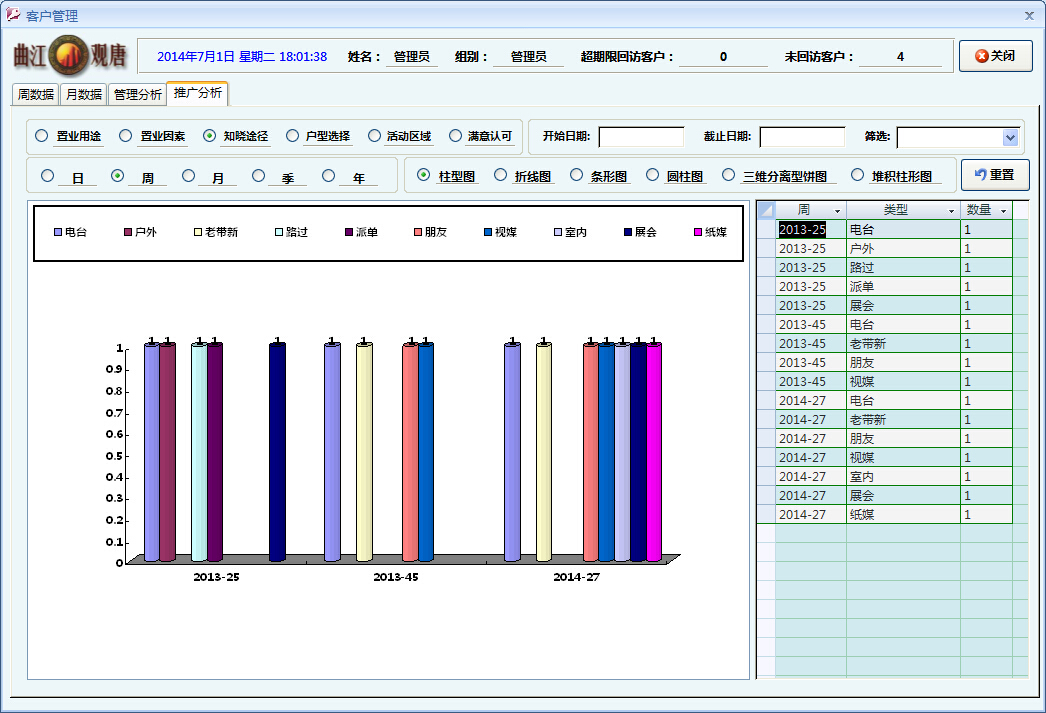Click the 重置 reset button
The image size is (1046, 713).
point(995,175)
